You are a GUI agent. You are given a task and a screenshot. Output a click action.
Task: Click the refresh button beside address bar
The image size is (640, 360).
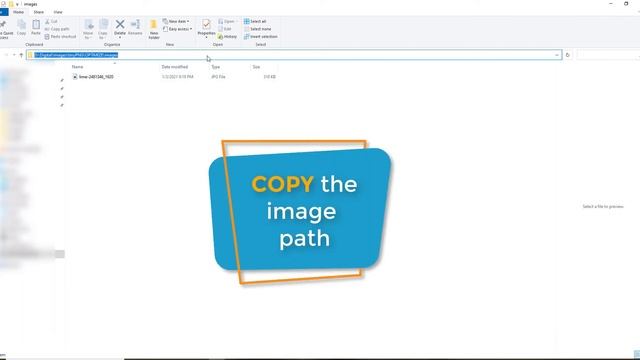point(567,55)
